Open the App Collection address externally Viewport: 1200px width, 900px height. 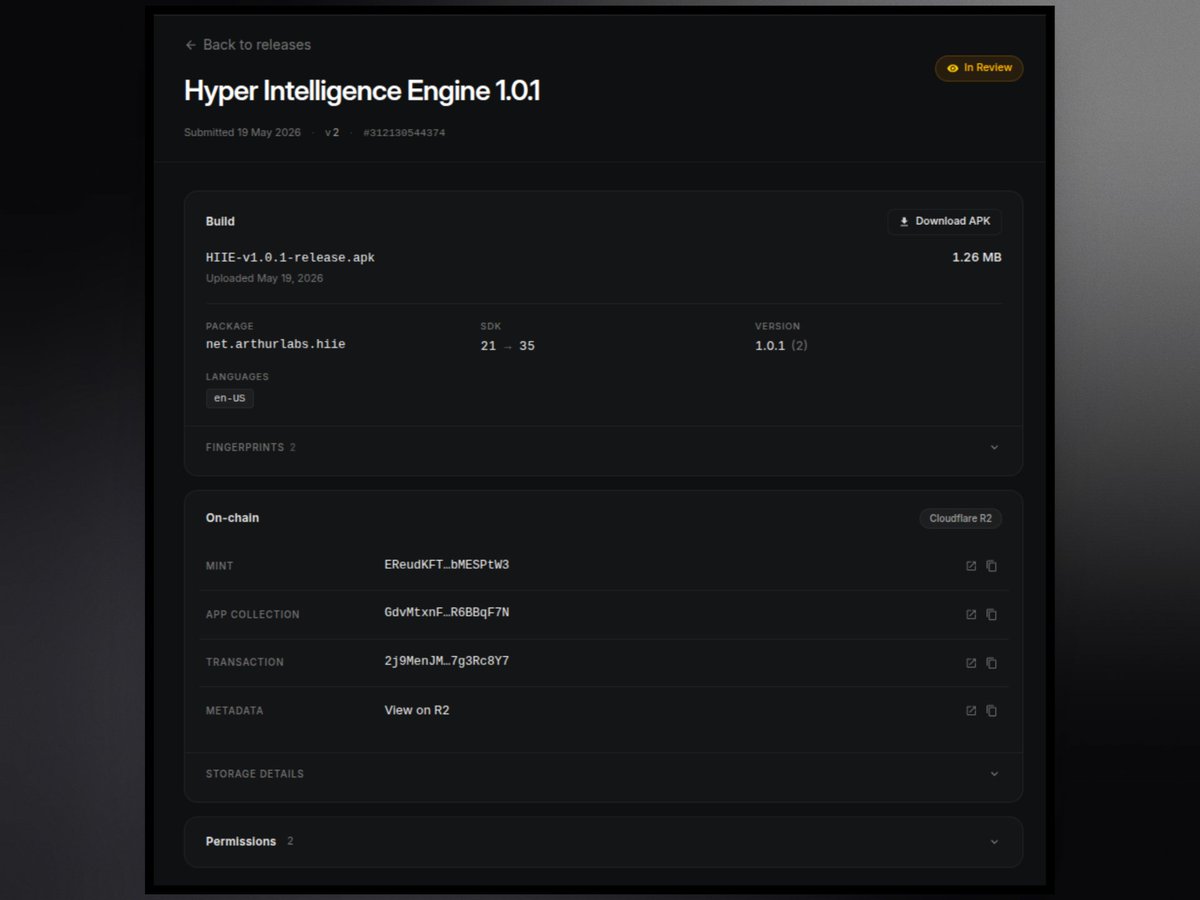971,615
